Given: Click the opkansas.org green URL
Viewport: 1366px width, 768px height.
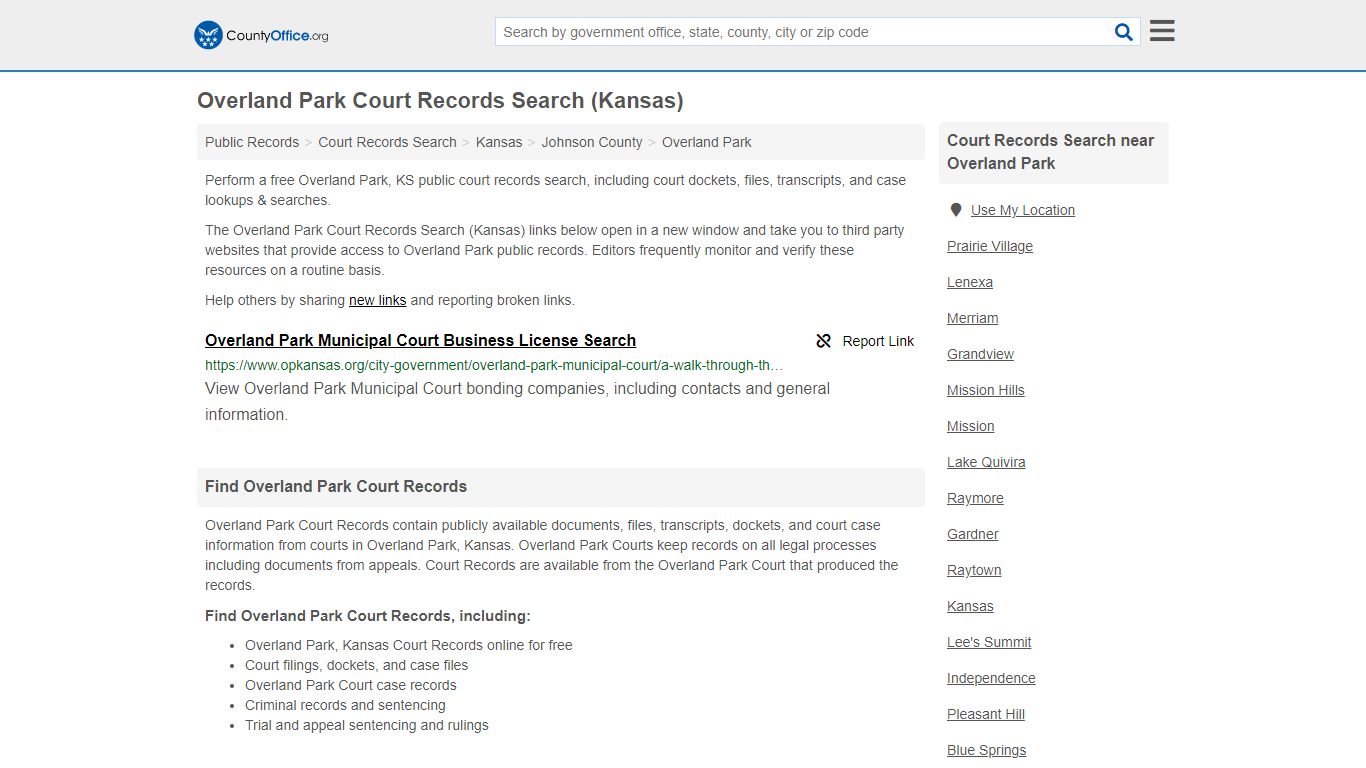Looking at the screenshot, I should click(x=494, y=365).
